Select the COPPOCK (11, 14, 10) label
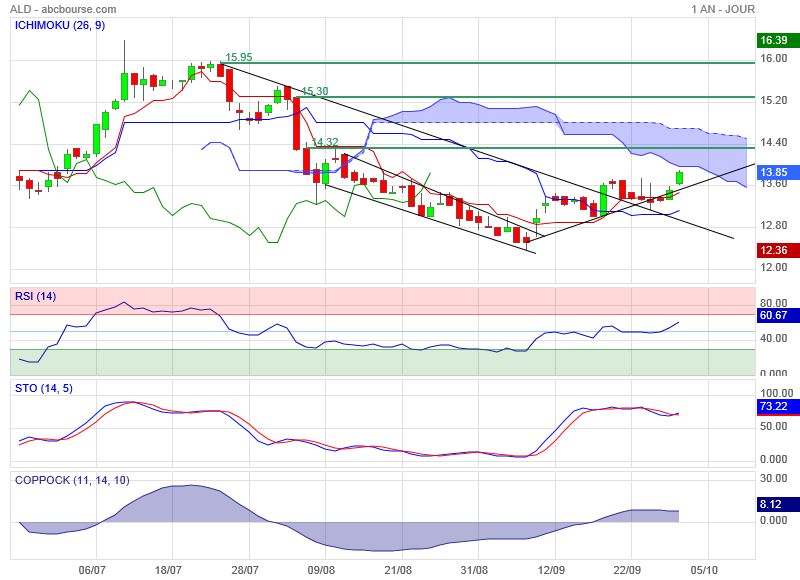800x580 pixels. coord(72,480)
